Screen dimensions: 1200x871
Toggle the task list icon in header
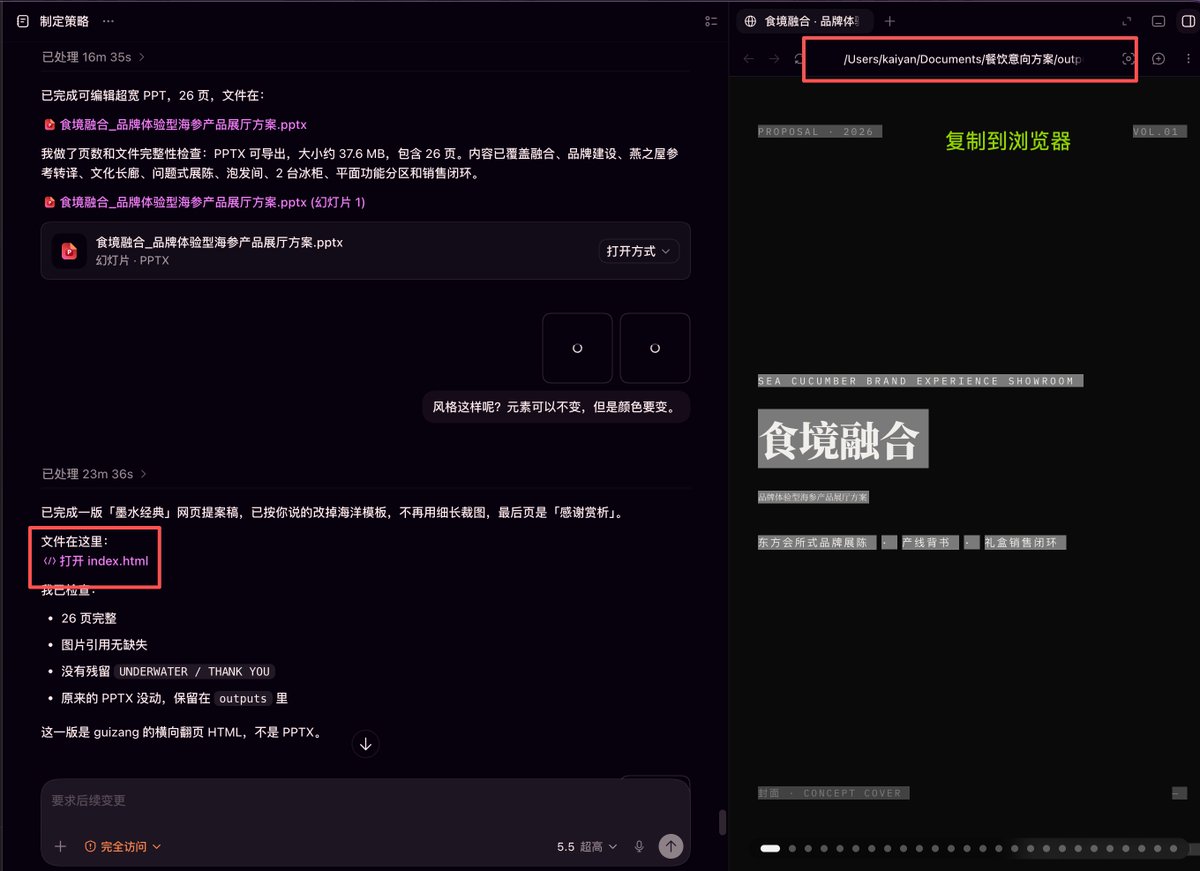pos(711,21)
